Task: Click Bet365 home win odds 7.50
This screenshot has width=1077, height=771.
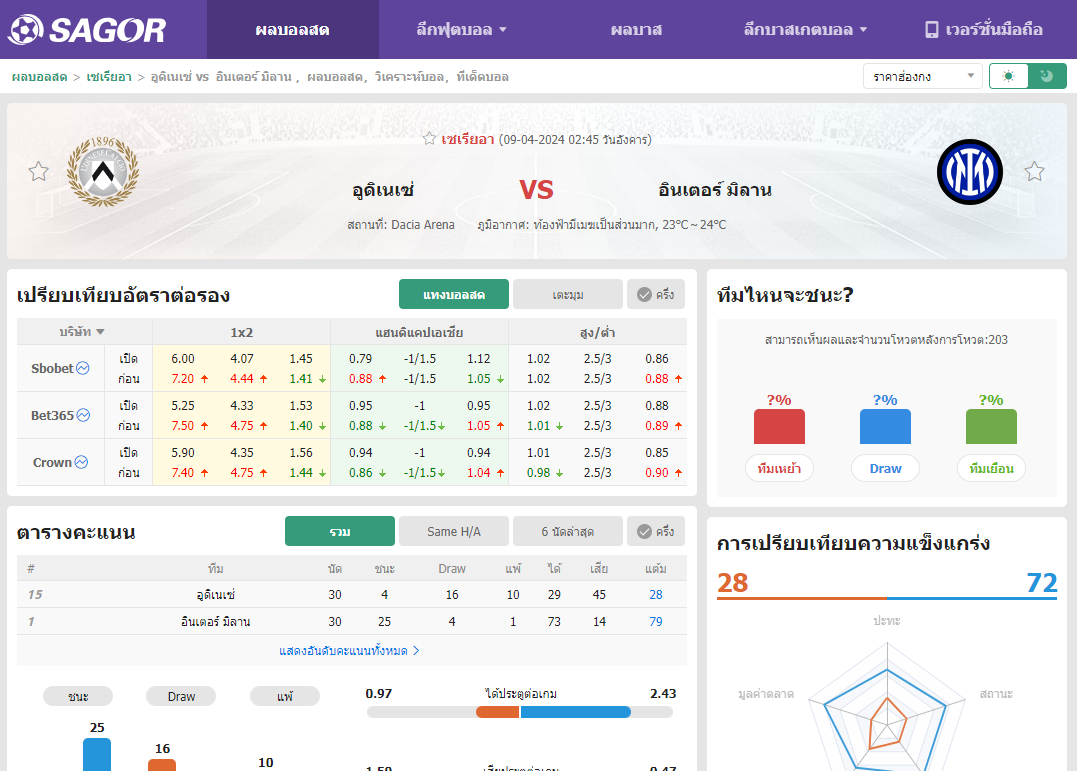Action: point(183,425)
